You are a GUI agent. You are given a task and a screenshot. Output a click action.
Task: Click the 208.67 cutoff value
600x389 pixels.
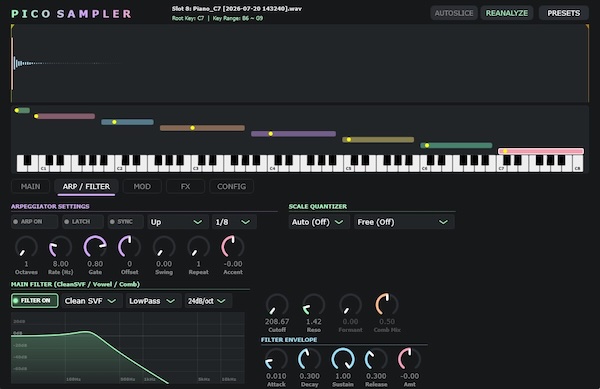(x=277, y=322)
